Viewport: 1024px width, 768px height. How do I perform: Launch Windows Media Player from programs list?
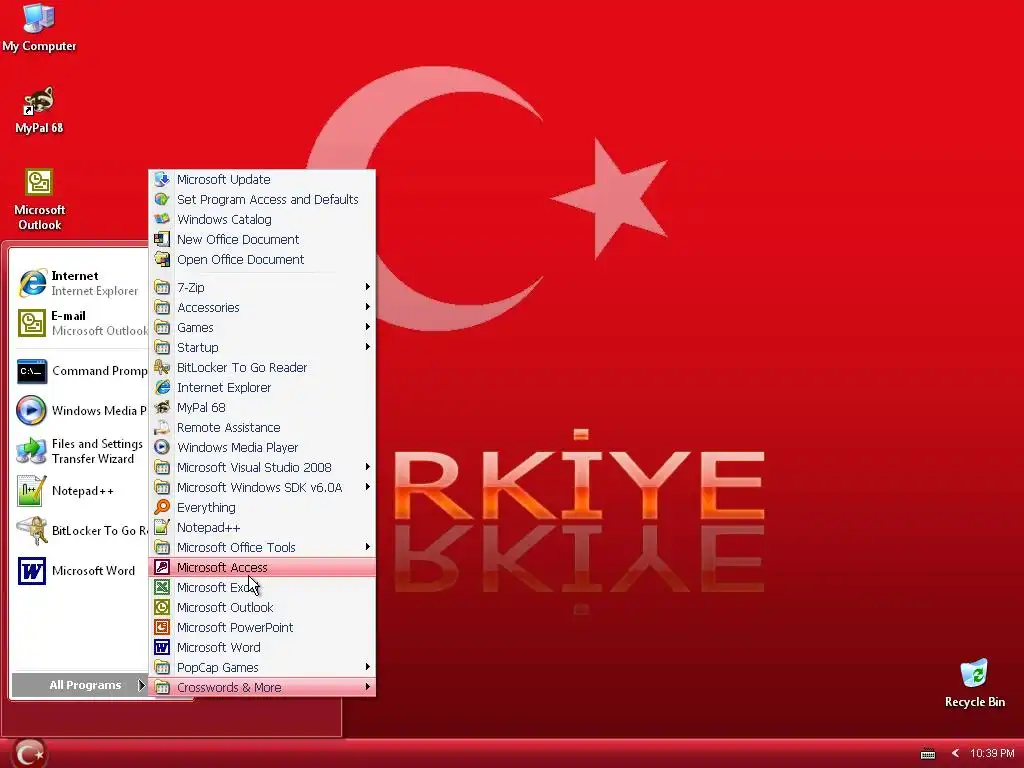tap(262, 447)
